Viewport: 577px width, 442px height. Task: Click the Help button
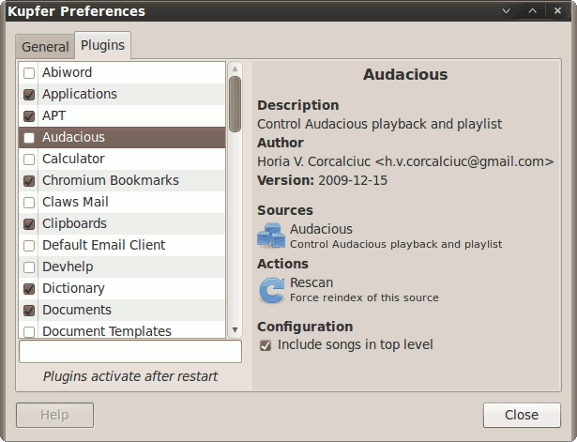[x=55, y=415]
